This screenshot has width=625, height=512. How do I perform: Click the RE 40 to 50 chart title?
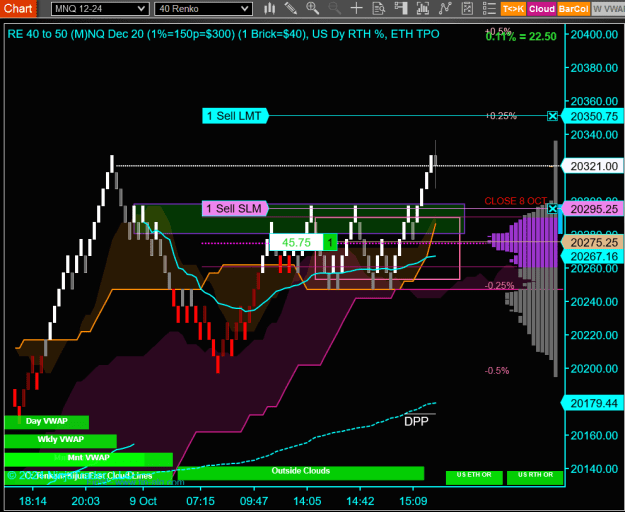tap(223, 34)
